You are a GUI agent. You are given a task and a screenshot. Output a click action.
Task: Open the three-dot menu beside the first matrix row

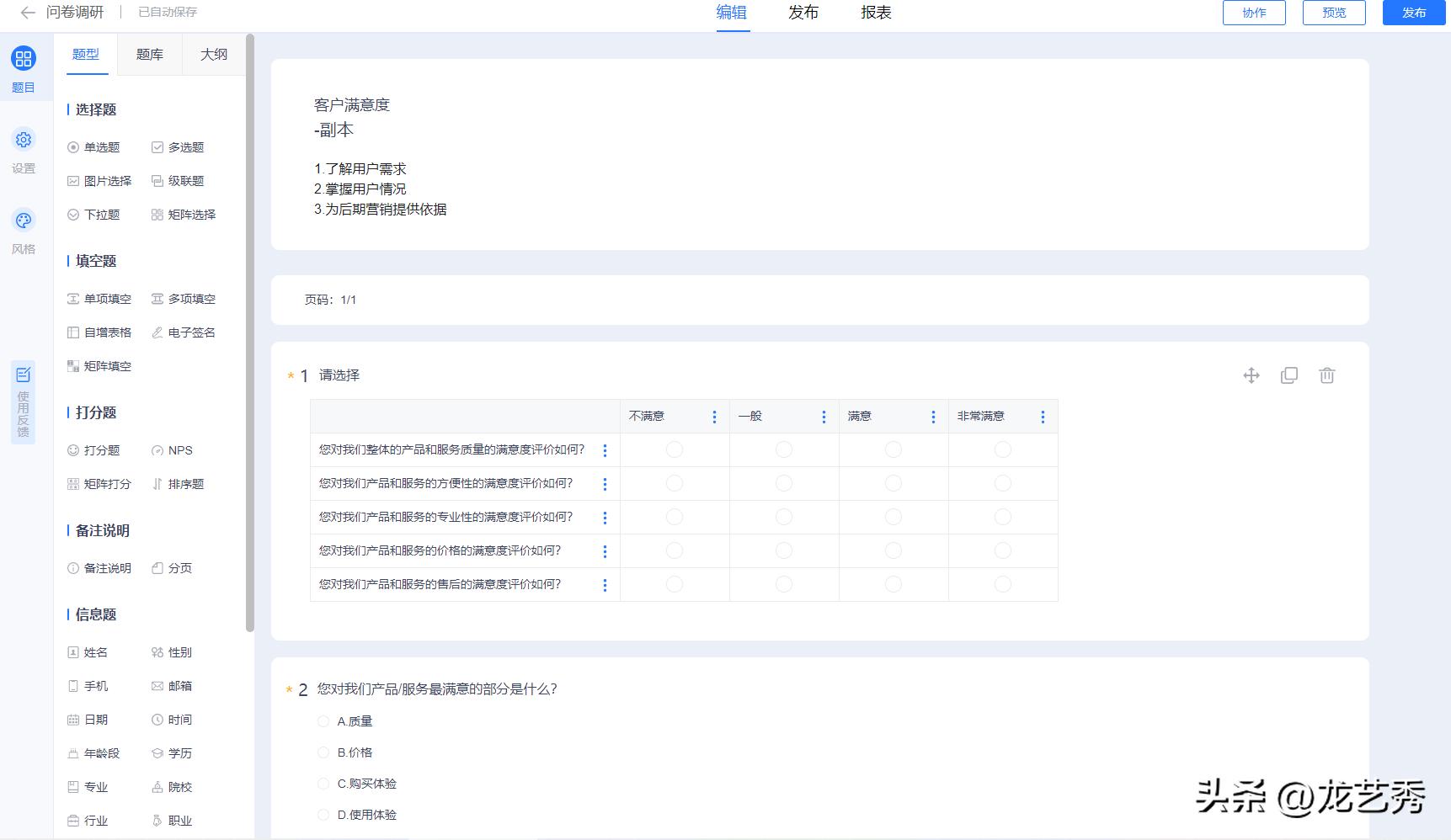tap(604, 450)
